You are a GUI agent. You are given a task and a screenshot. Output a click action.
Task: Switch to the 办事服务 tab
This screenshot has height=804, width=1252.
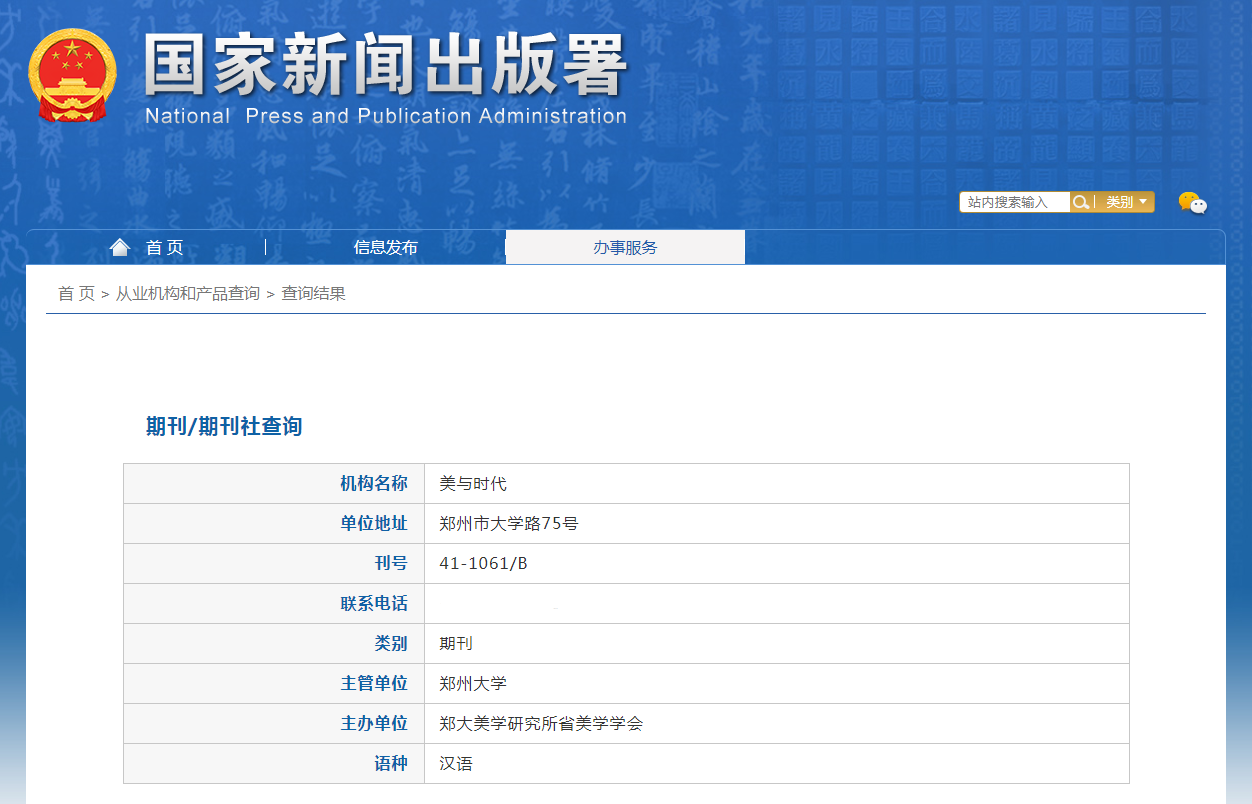click(x=625, y=247)
